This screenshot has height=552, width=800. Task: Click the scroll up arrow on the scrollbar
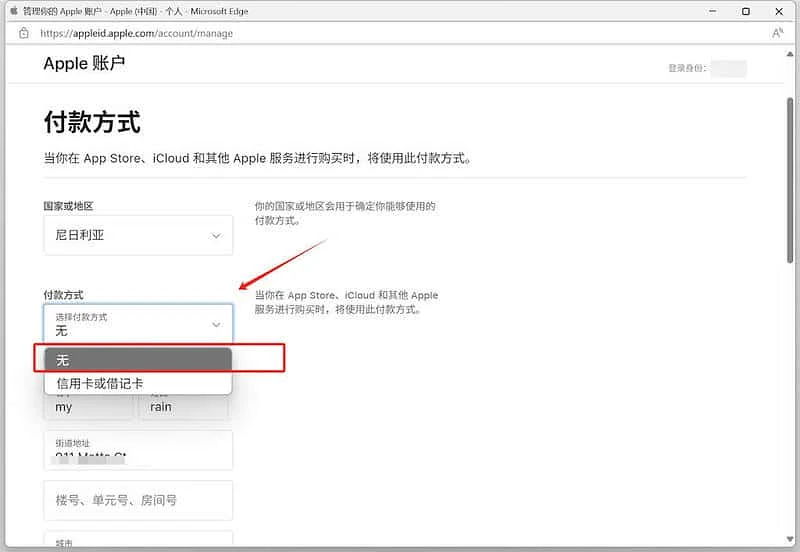point(790,54)
